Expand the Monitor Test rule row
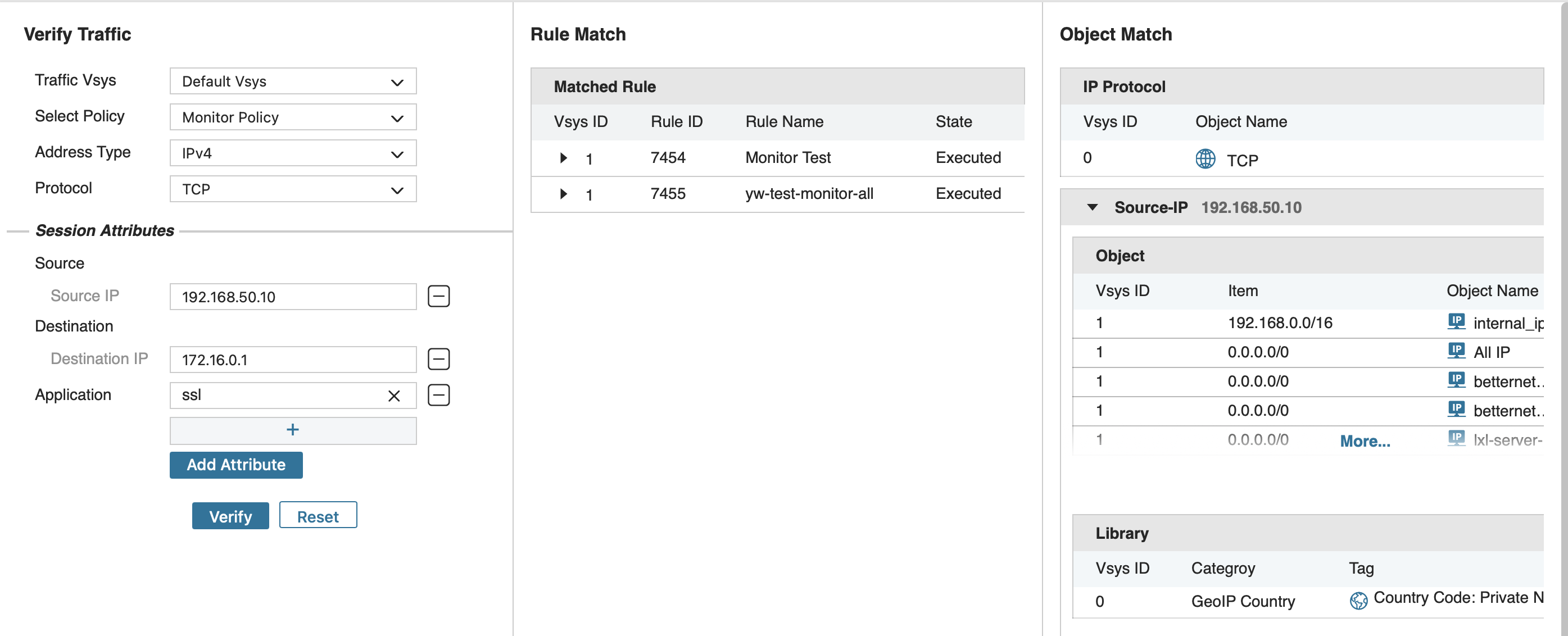The height and width of the screenshot is (636, 1568). tap(564, 158)
